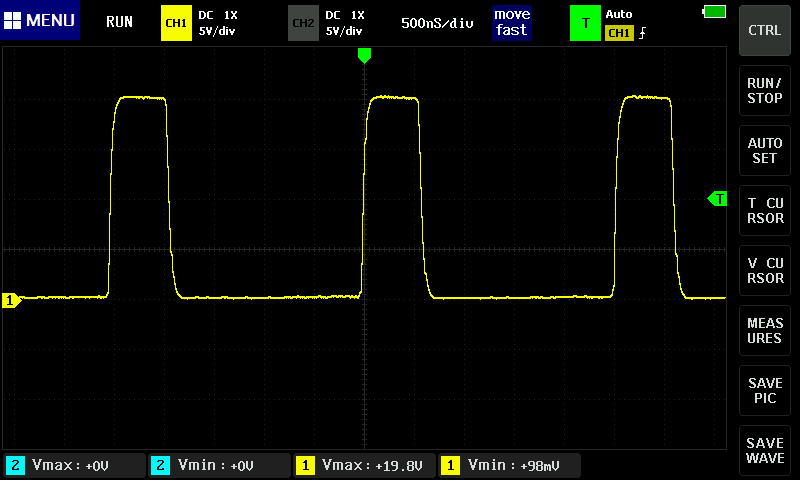This screenshot has width=800, height=480.
Task: Click SAVE WAVE to store waveform
Action: point(765,450)
